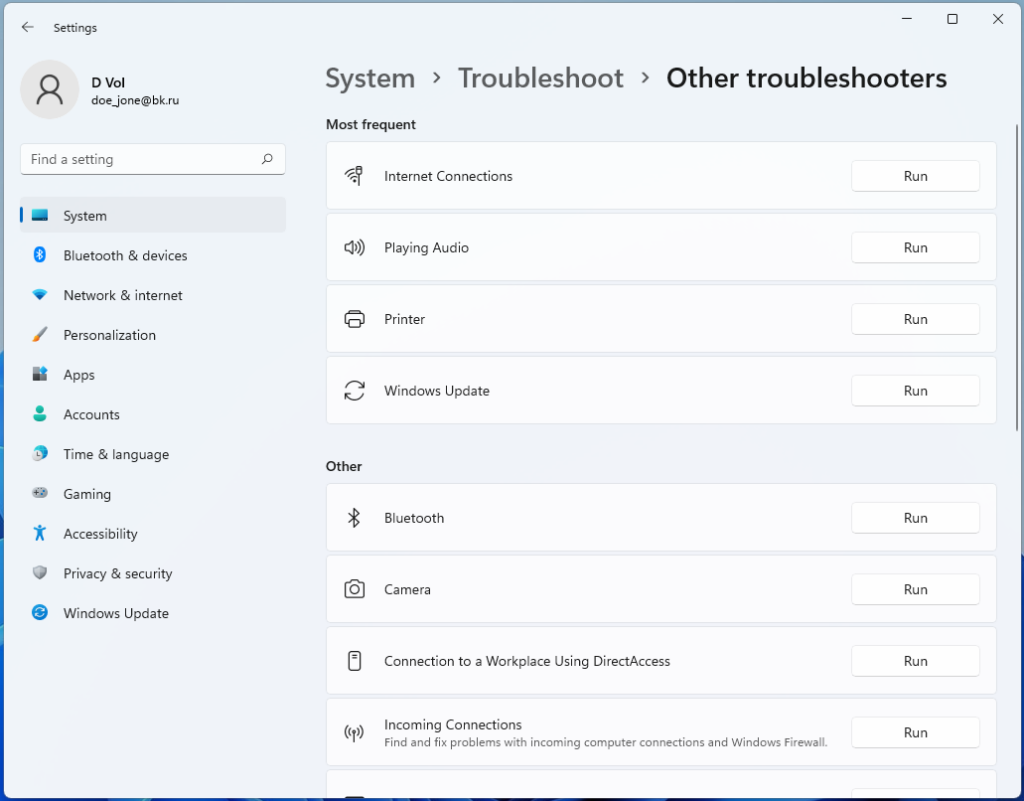The width and height of the screenshot is (1024, 801).
Task: Click the Playing Audio speaker icon
Action: click(x=354, y=247)
